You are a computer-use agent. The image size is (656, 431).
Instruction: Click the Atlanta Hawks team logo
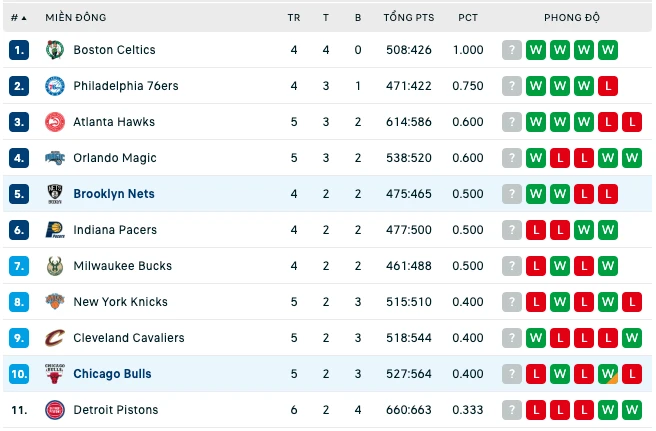[55, 122]
